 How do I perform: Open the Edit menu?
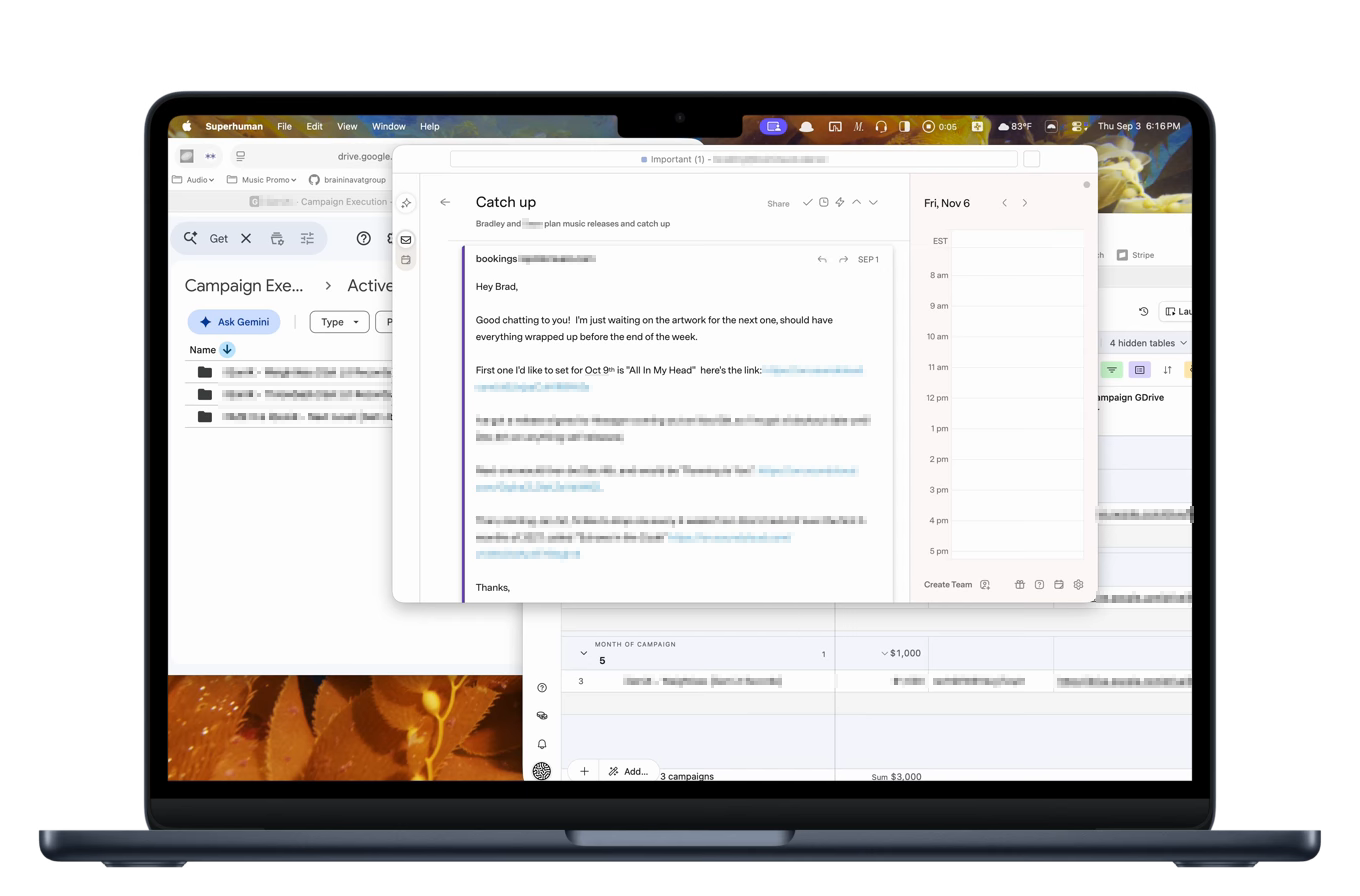tap(314, 127)
